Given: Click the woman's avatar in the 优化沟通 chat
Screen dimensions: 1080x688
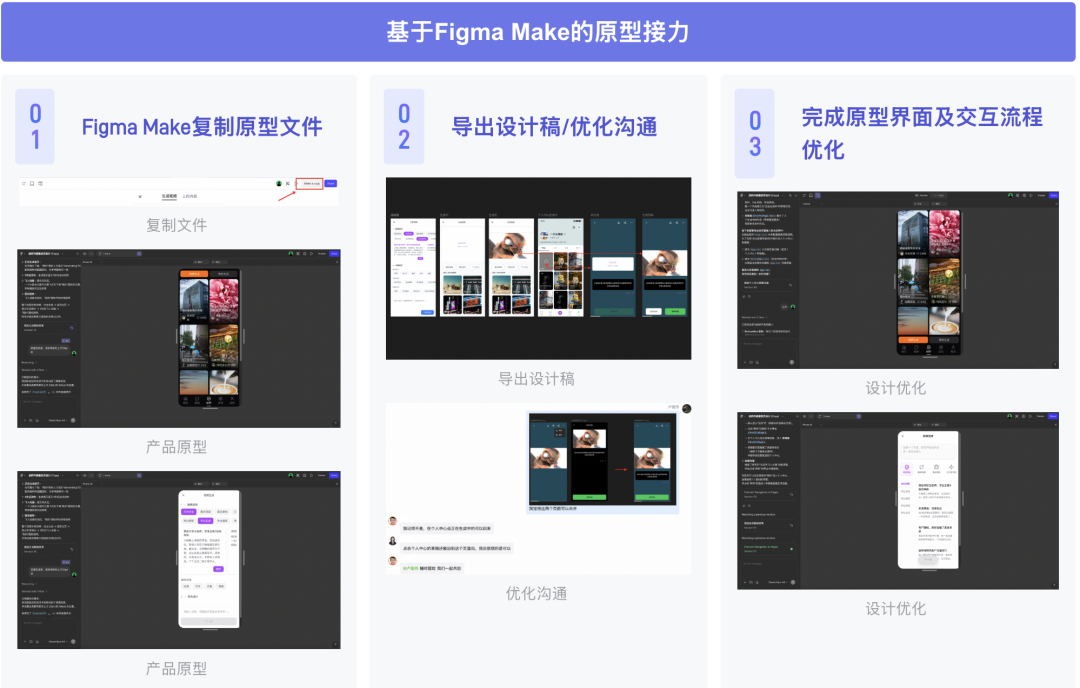Looking at the screenshot, I should tap(393, 541).
